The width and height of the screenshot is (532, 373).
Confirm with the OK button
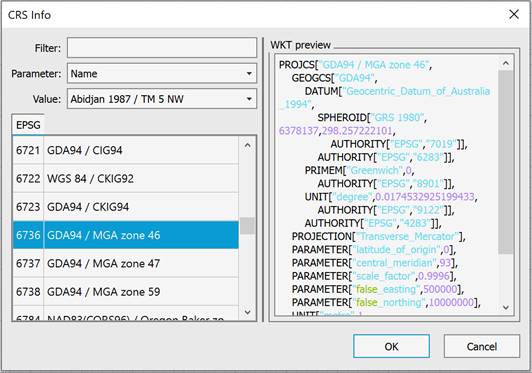click(x=391, y=346)
